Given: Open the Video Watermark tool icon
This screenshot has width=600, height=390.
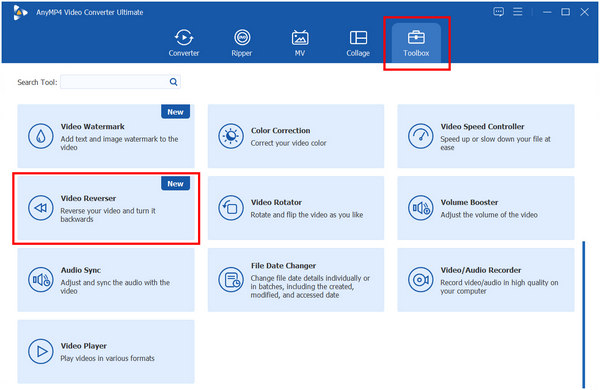Looking at the screenshot, I should [x=41, y=136].
